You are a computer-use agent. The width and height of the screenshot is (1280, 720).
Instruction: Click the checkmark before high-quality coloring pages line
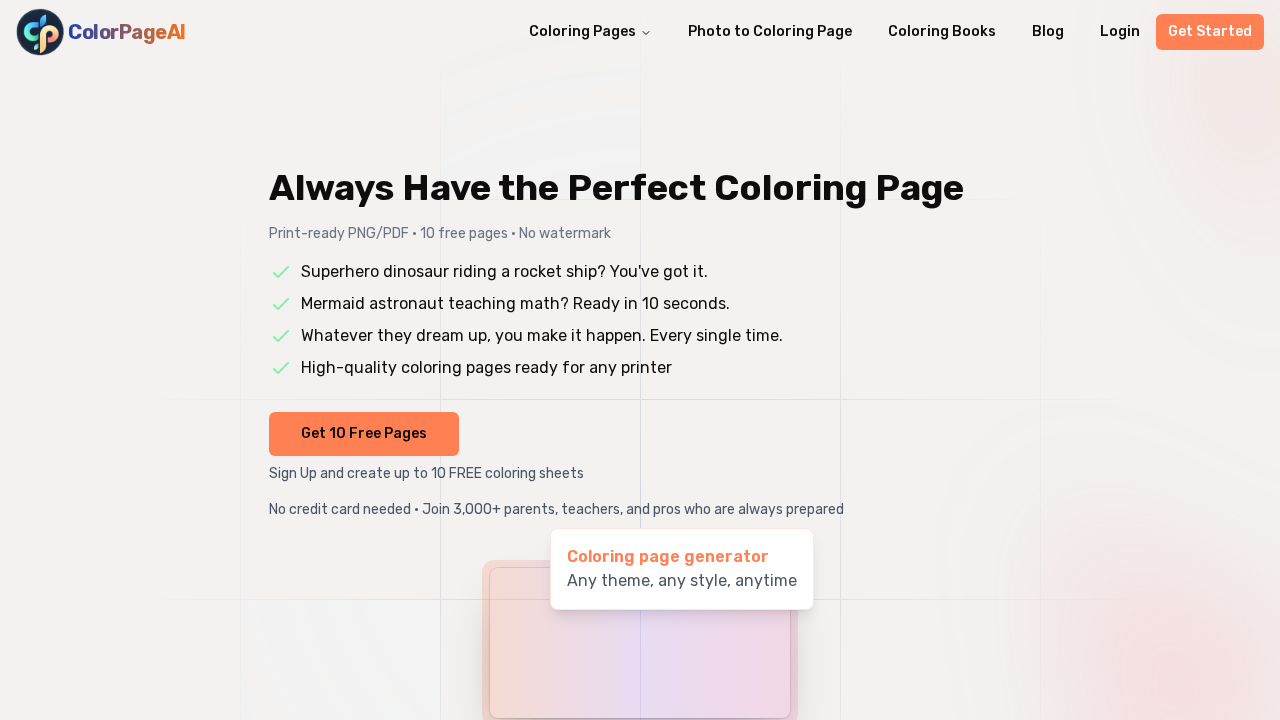tap(281, 368)
